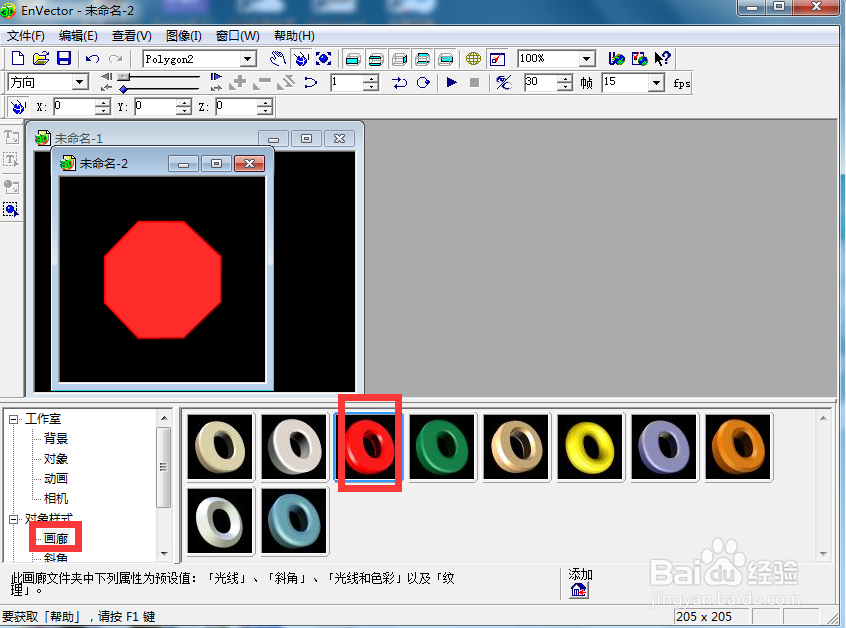Open the 方向 property dropdown
This screenshot has width=846, height=628.
[79, 82]
